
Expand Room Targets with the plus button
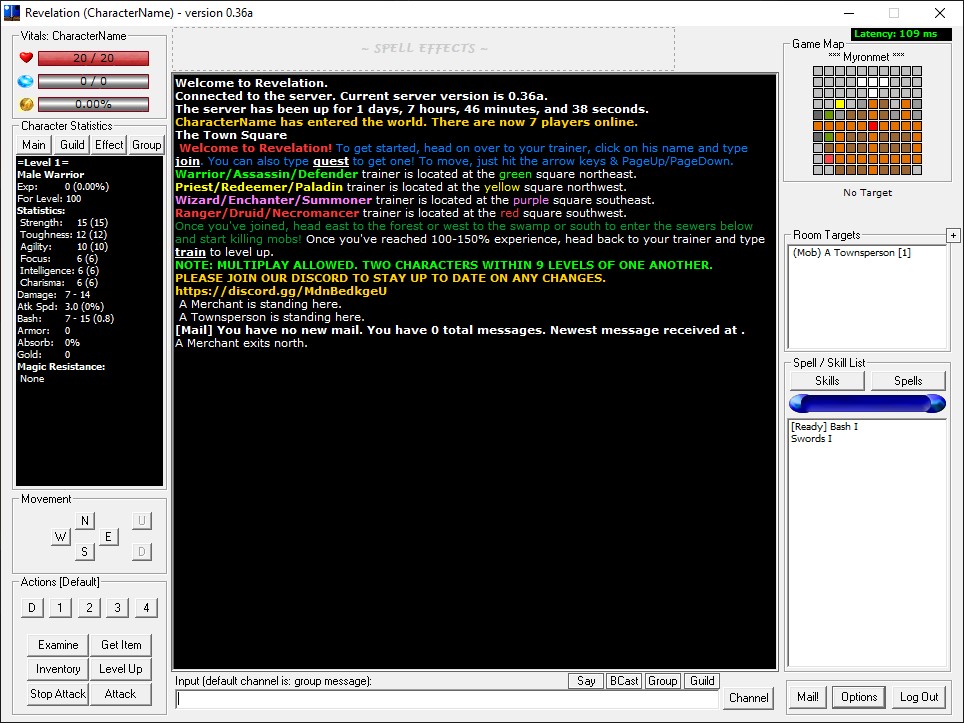pos(953,235)
